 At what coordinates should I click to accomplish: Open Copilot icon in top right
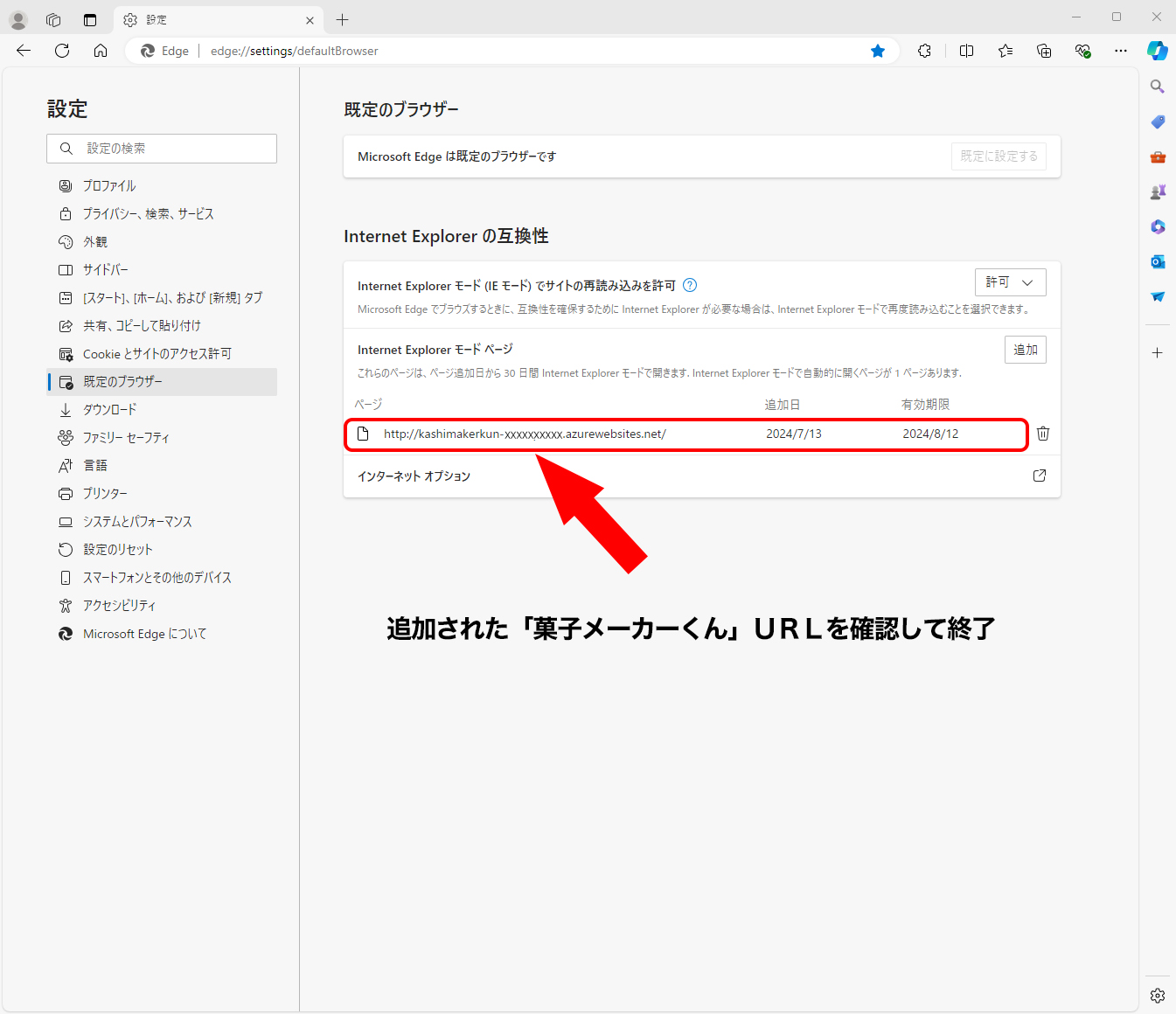(1158, 51)
